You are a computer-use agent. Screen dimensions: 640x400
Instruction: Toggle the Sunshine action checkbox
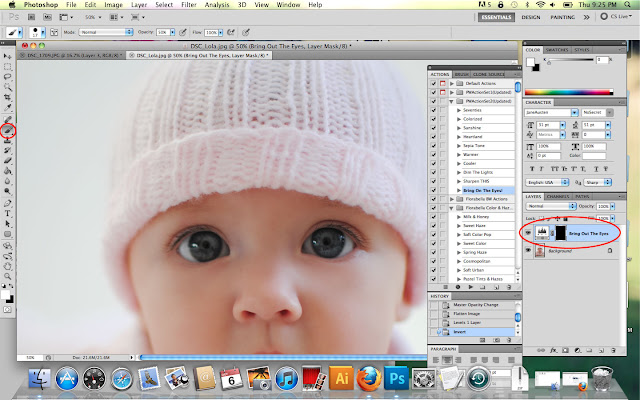[x=433, y=128]
